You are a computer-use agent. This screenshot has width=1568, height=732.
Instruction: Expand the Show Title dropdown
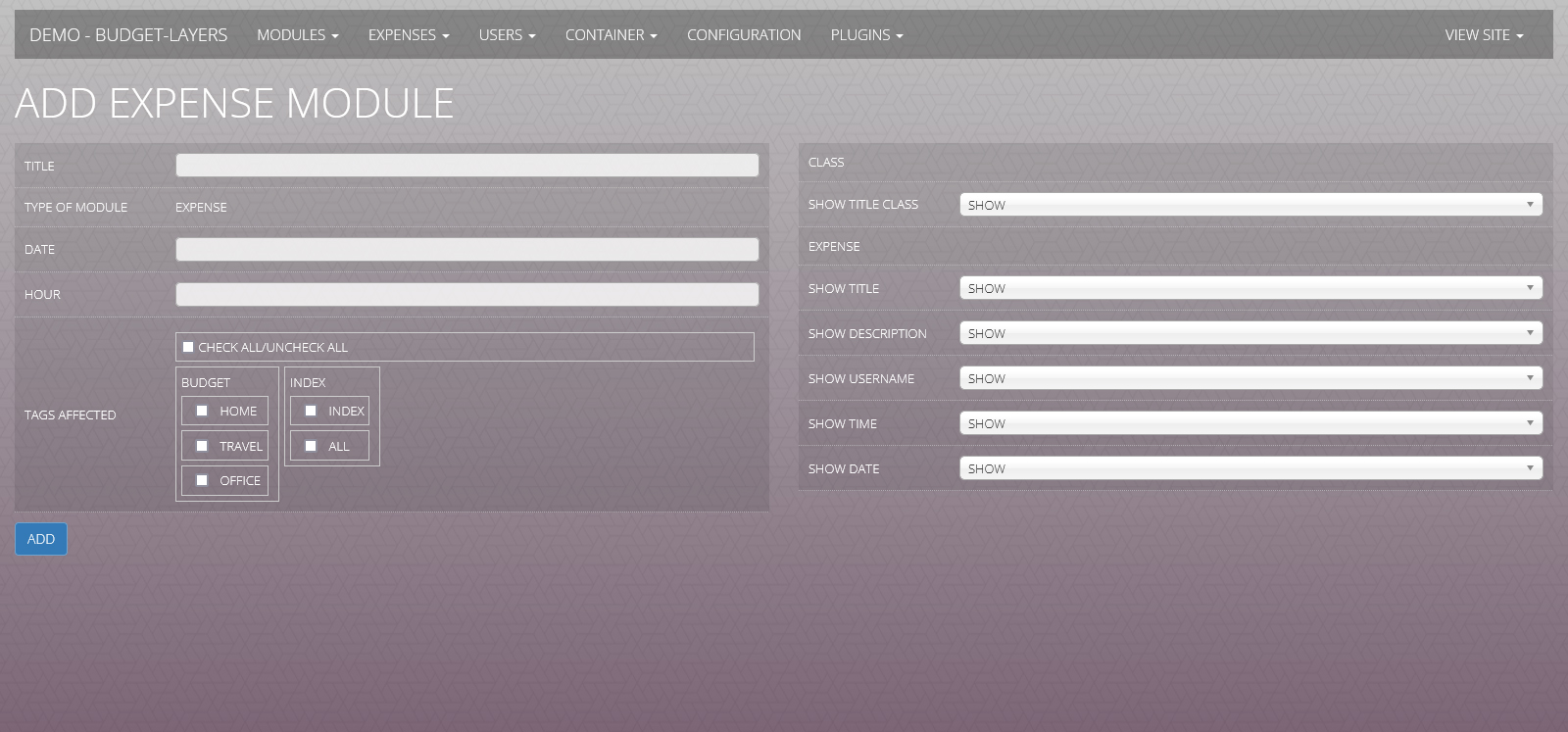point(1250,288)
